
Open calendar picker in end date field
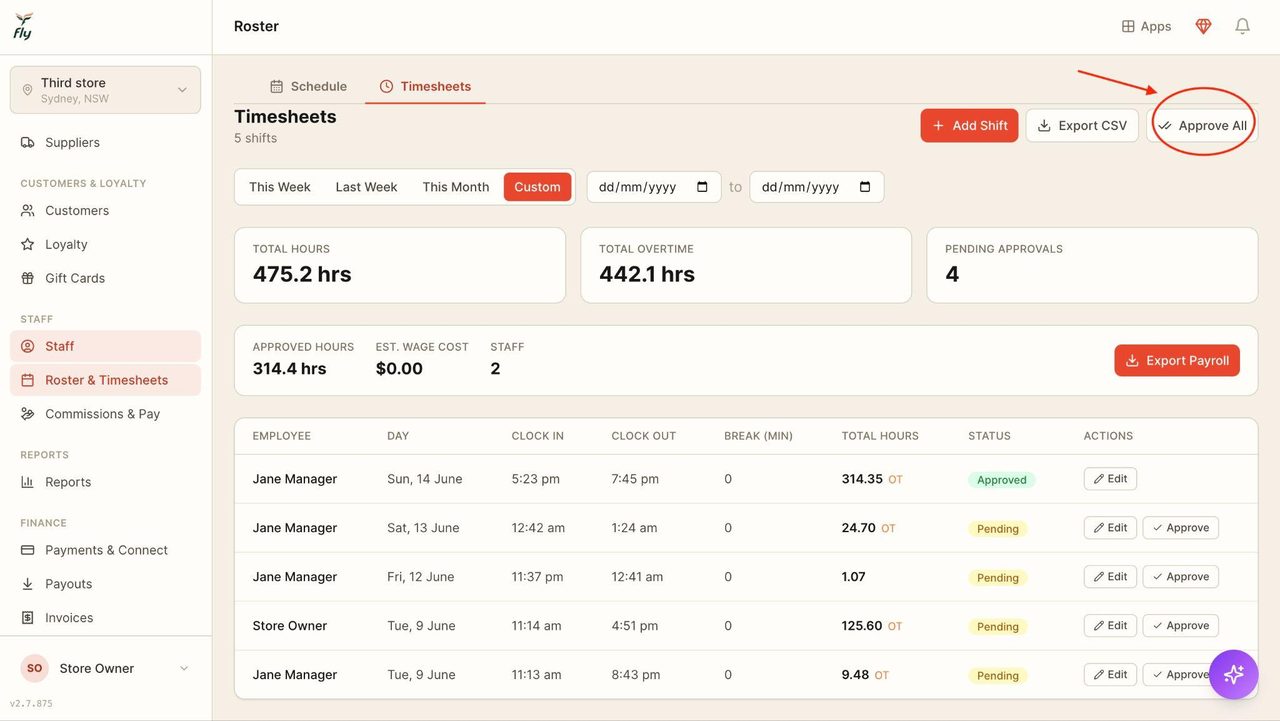click(865, 187)
